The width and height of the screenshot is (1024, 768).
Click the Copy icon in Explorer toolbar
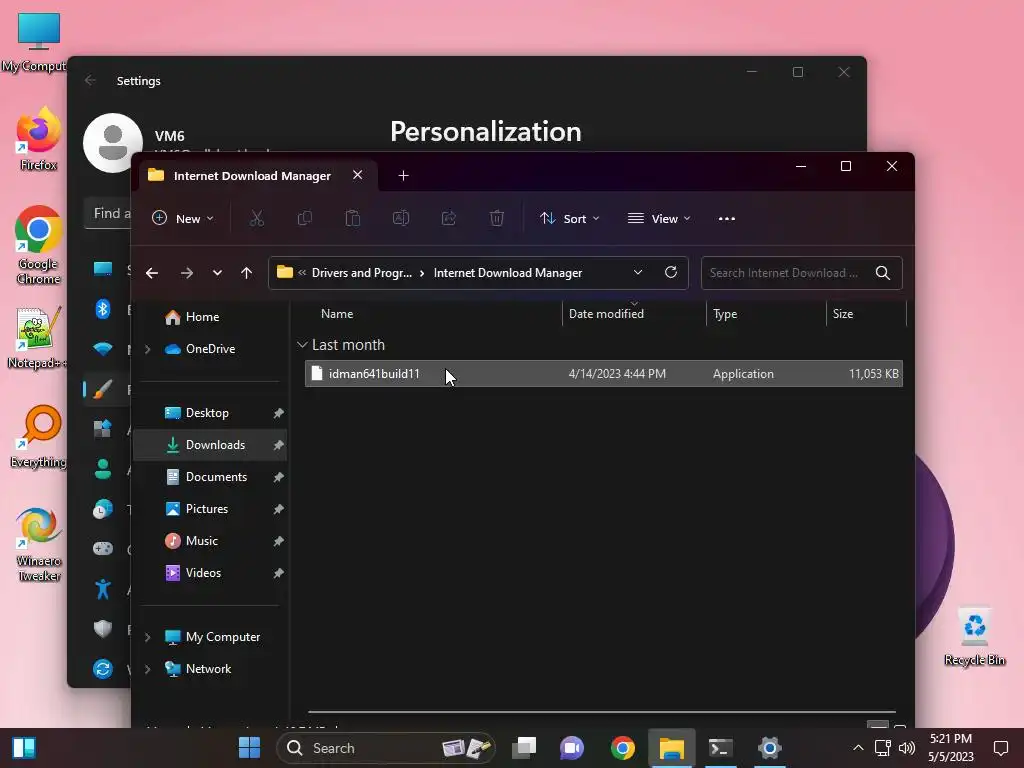pos(304,219)
